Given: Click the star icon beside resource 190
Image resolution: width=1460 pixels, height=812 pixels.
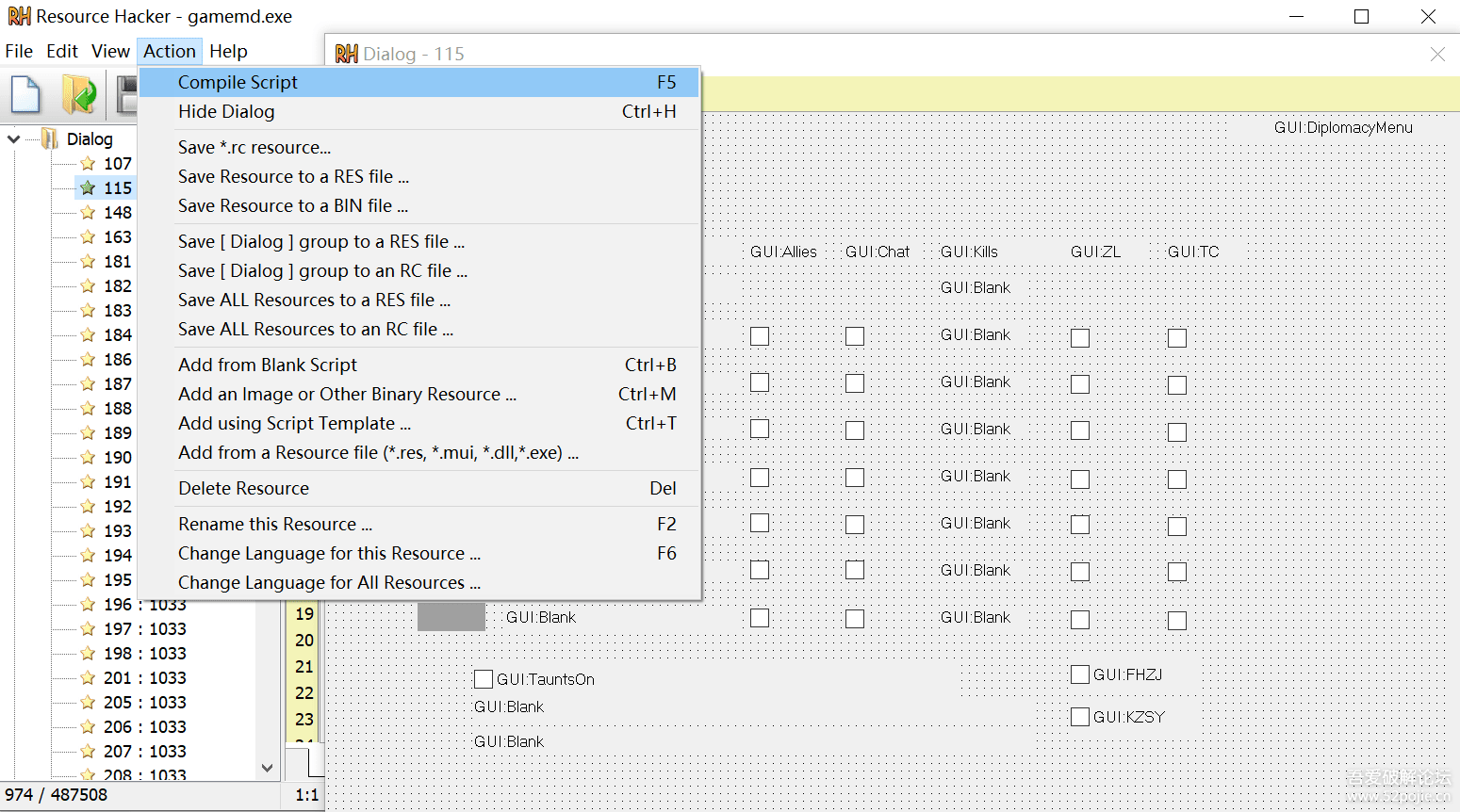Looking at the screenshot, I should (x=88, y=458).
